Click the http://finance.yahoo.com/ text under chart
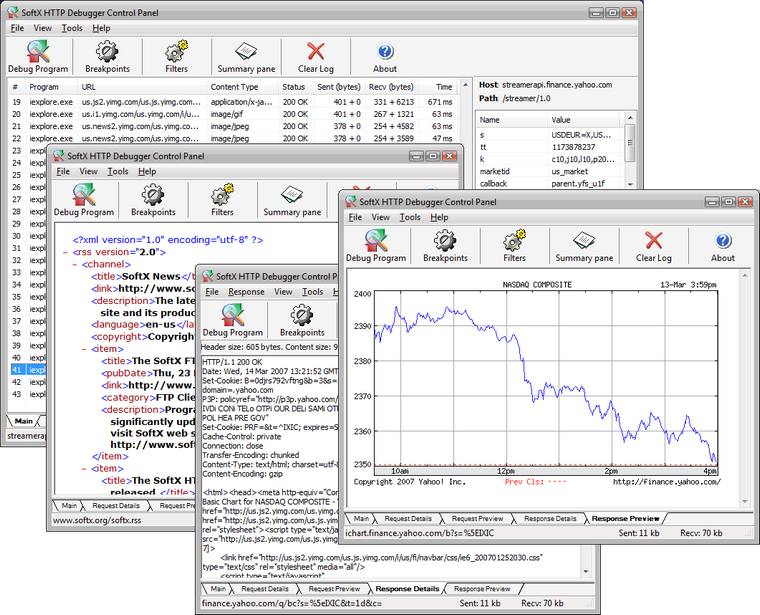The width and height of the screenshot is (760, 615). pos(666,482)
